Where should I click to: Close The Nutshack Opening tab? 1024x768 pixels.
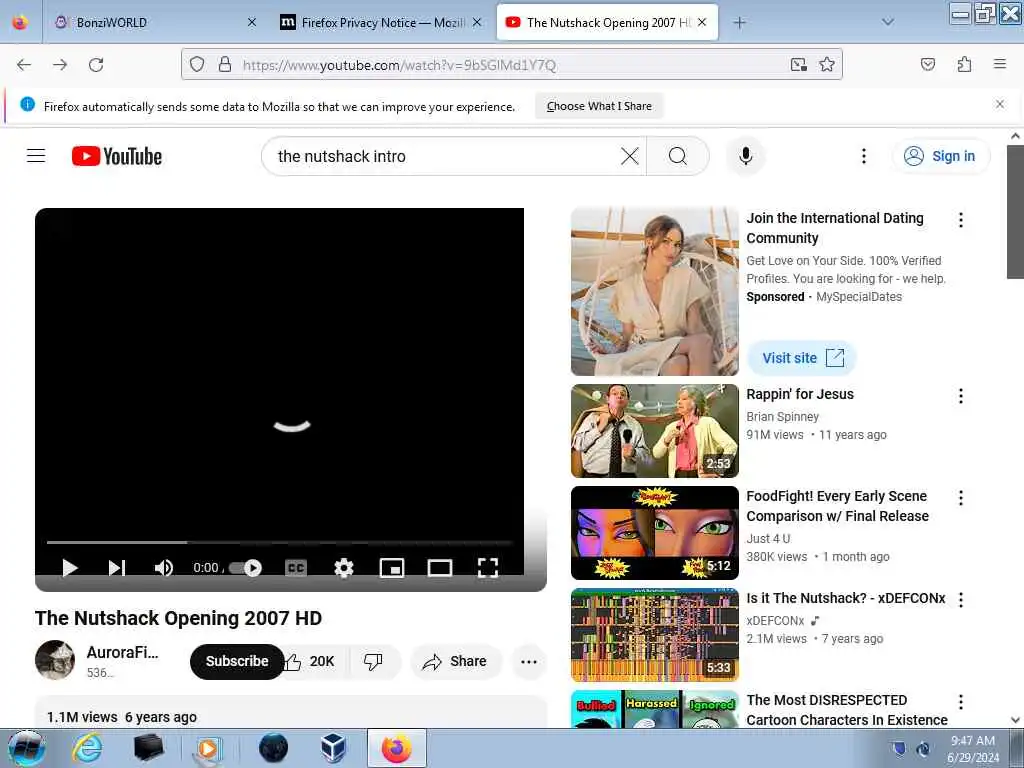[x=702, y=22]
